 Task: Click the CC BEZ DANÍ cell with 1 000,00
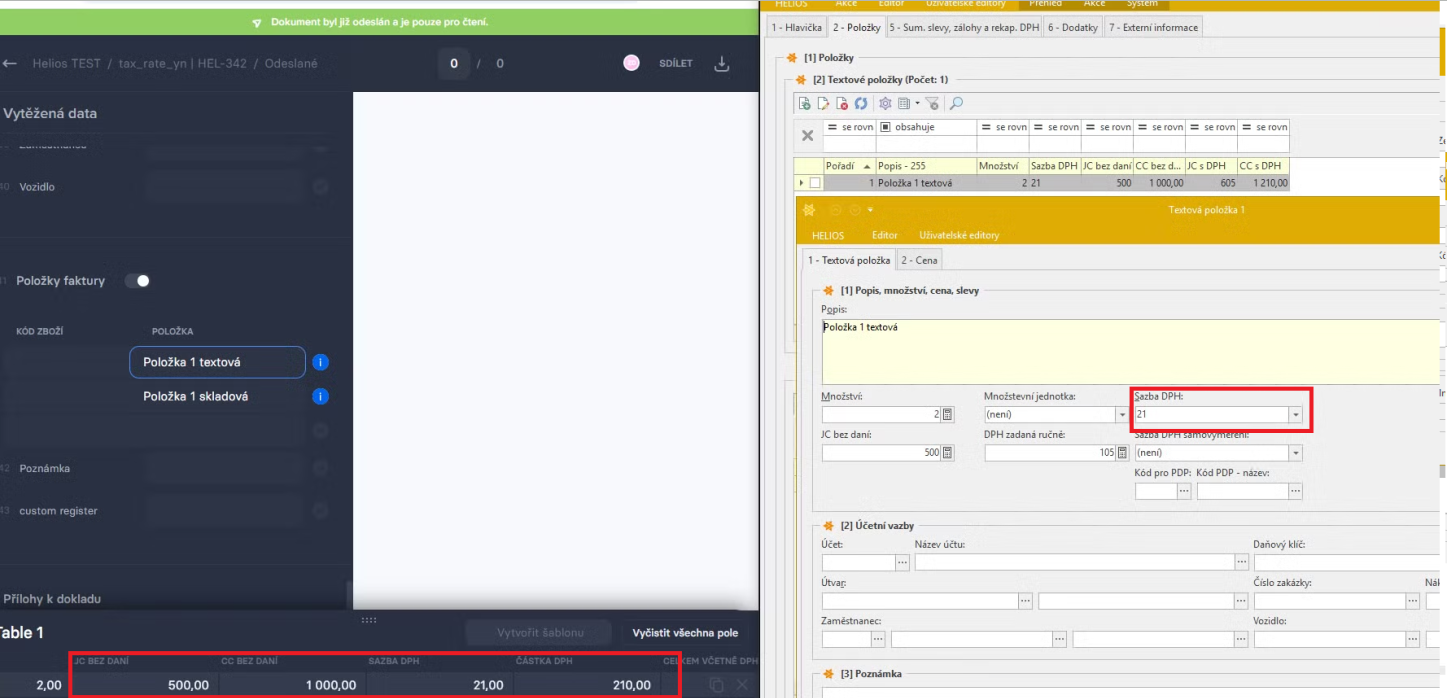[x=292, y=685]
